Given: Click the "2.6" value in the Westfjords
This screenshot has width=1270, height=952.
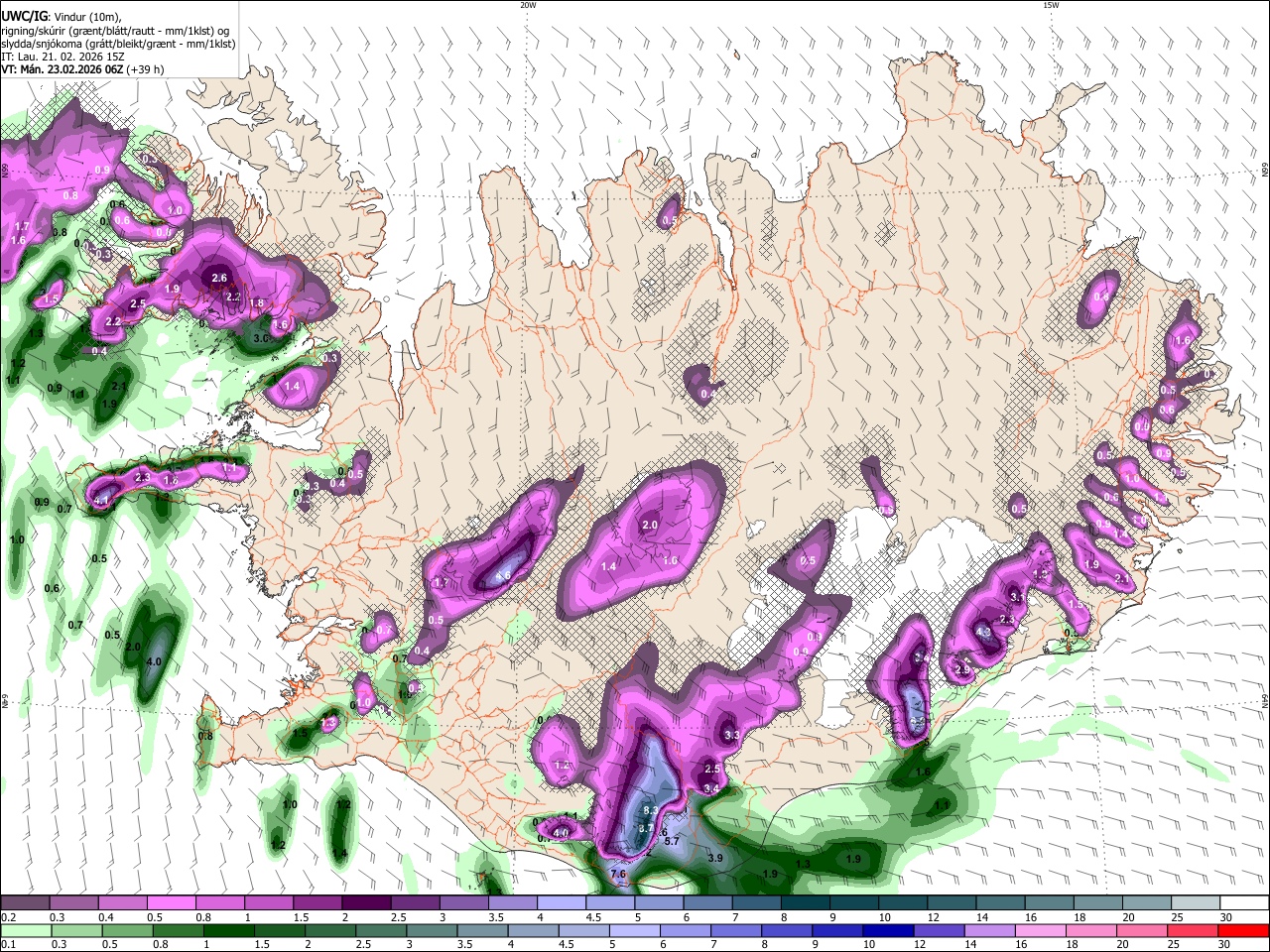Looking at the screenshot, I should [x=220, y=279].
